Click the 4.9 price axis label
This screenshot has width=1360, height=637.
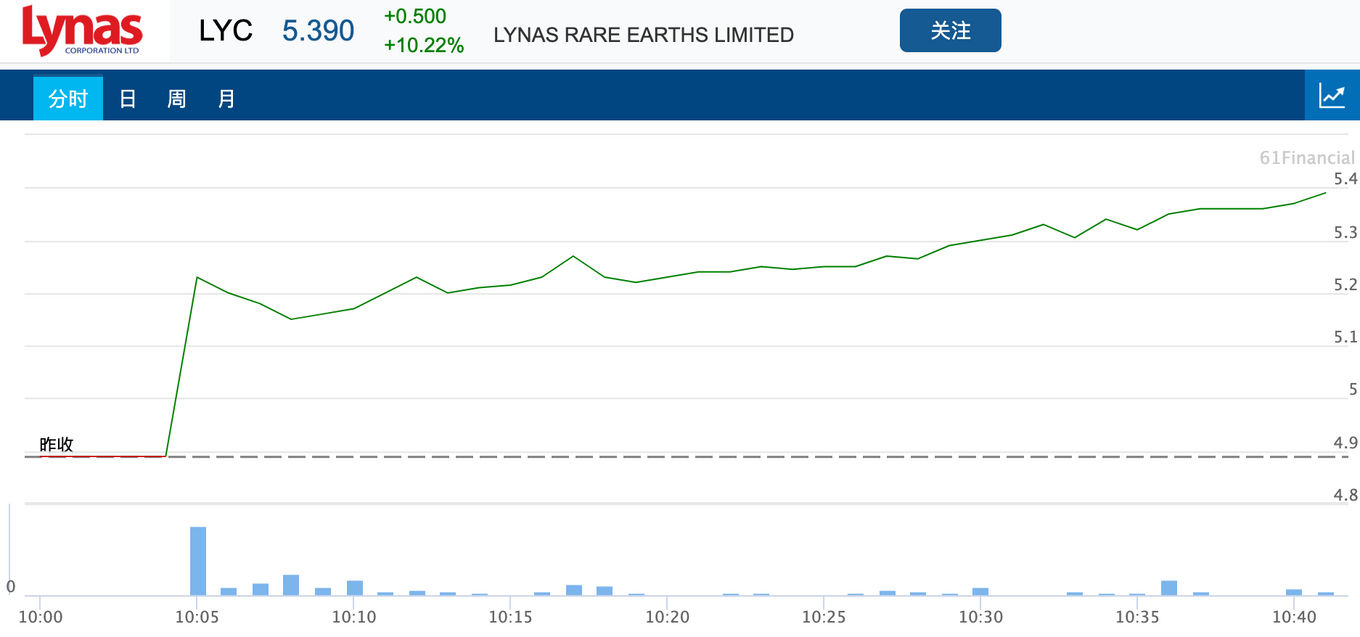[1346, 442]
